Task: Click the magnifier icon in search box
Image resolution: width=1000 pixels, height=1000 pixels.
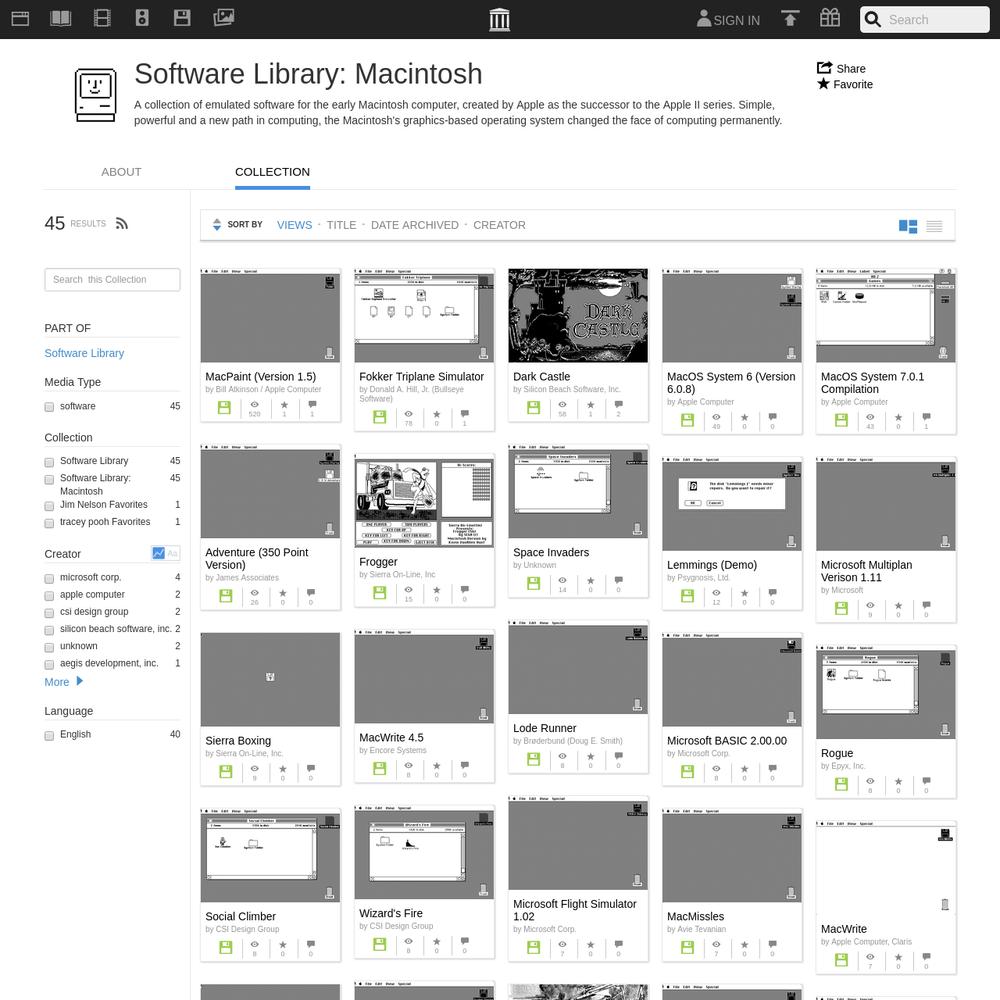Action: pyautogui.click(x=872, y=20)
